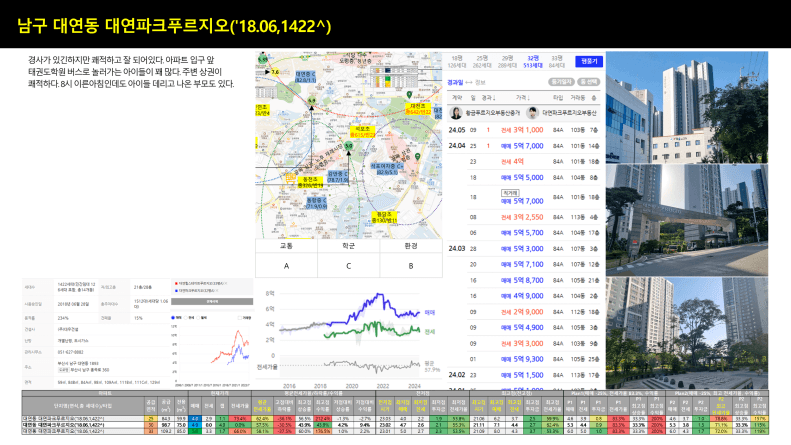Click the blue 매매 price line legend label
The image size is (791, 445).
click(429, 313)
